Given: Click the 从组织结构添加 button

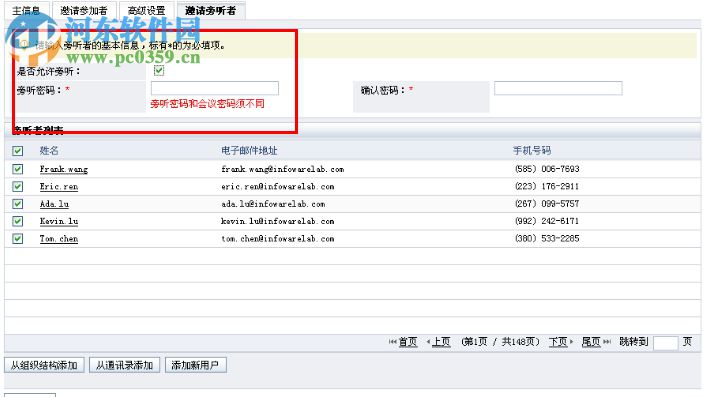Looking at the screenshot, I should pyautogui.click(x=44, y=365).
